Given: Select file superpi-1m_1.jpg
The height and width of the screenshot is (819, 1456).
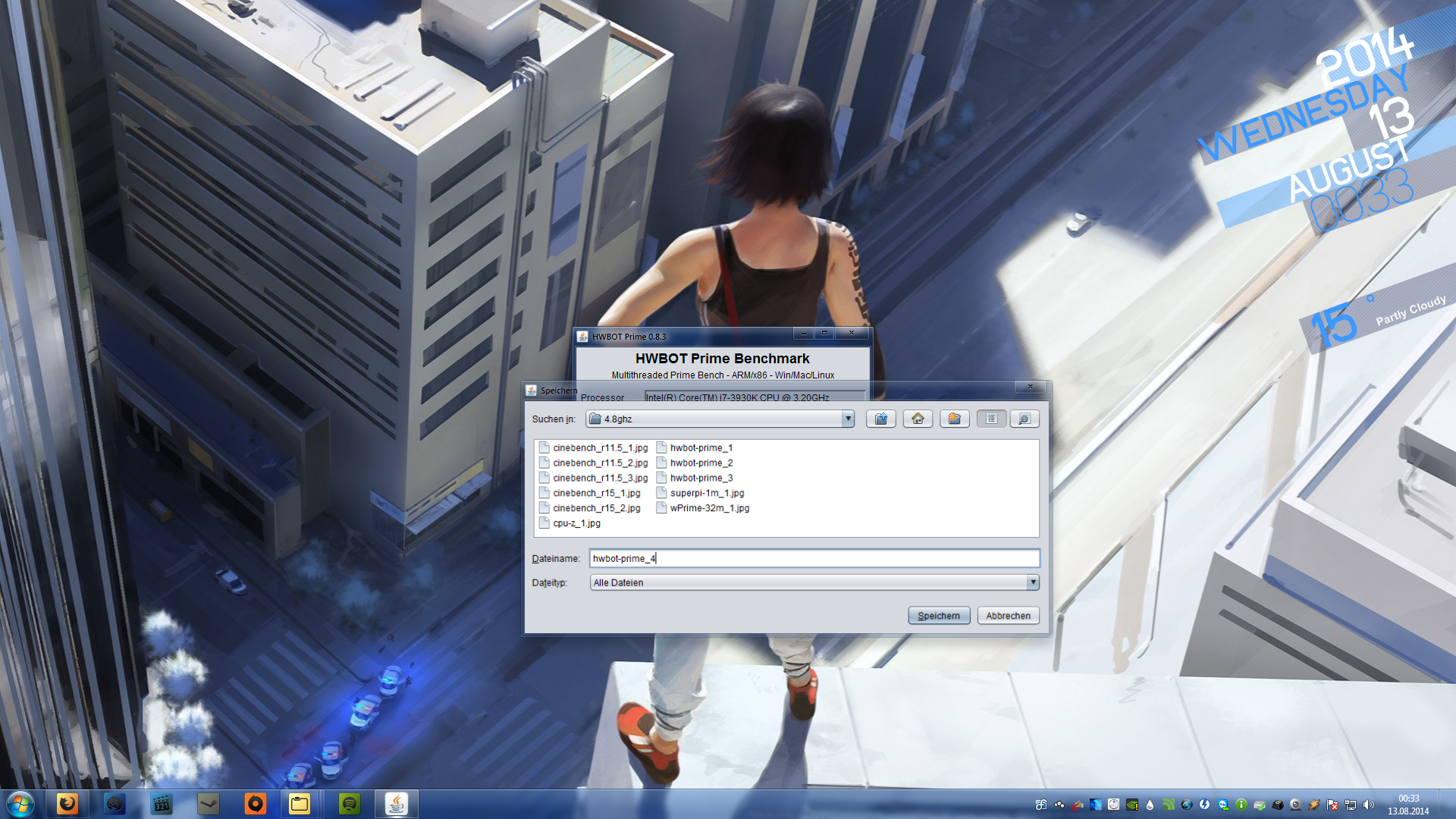Looking at the screenshot, I should 701,493.
